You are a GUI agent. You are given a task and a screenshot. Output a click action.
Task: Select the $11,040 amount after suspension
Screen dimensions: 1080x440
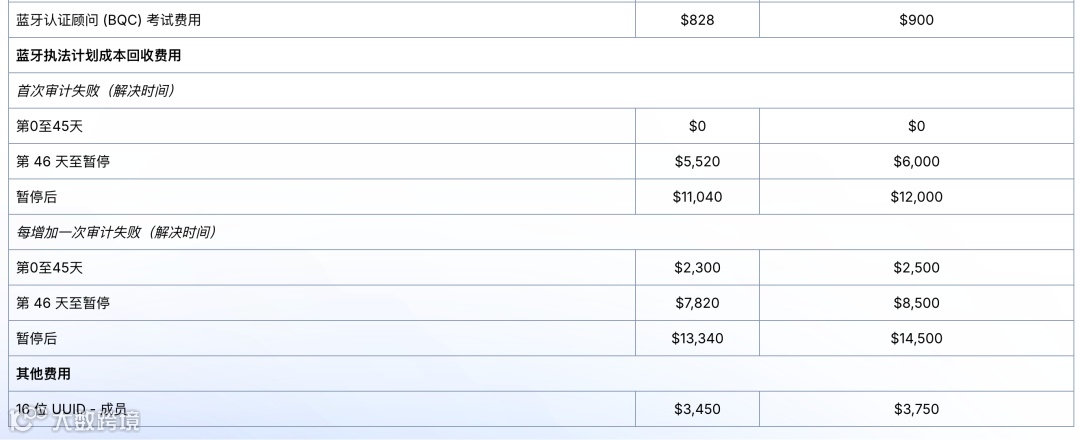[697, 197]
